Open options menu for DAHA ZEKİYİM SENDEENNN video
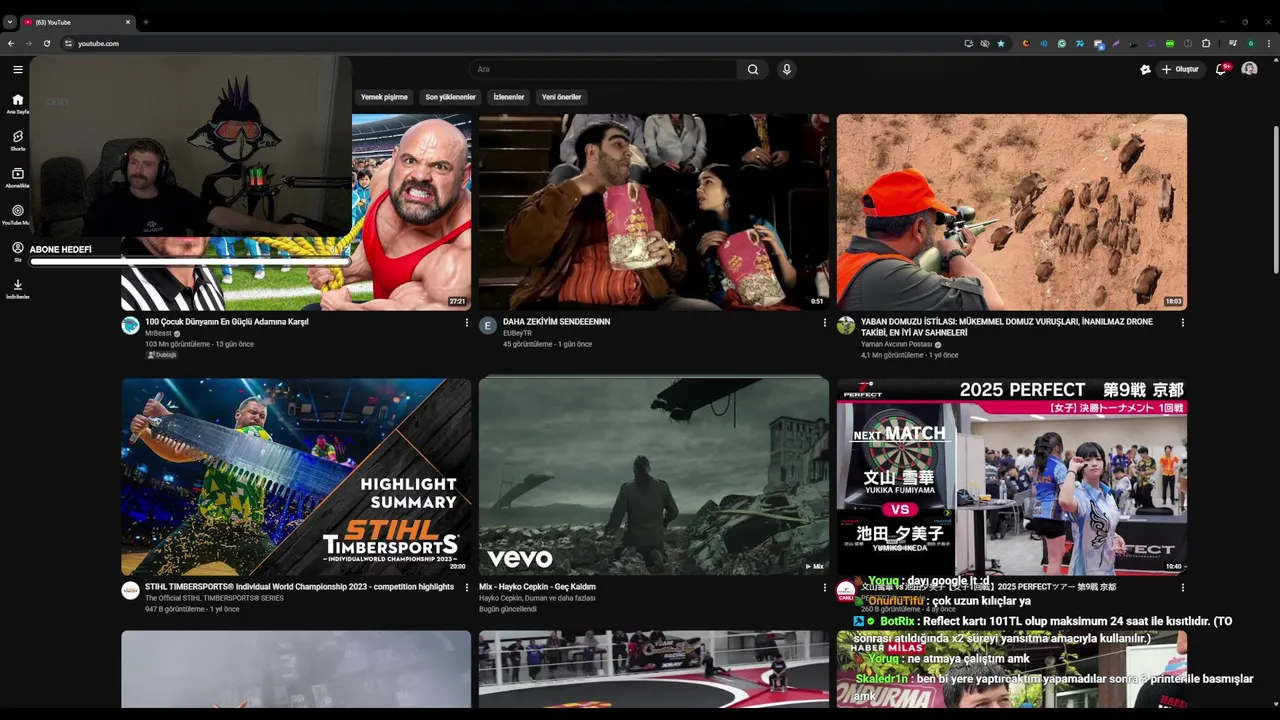This screenshot has width=1280, height=720. pyautogui.click(x=824, y=323)
